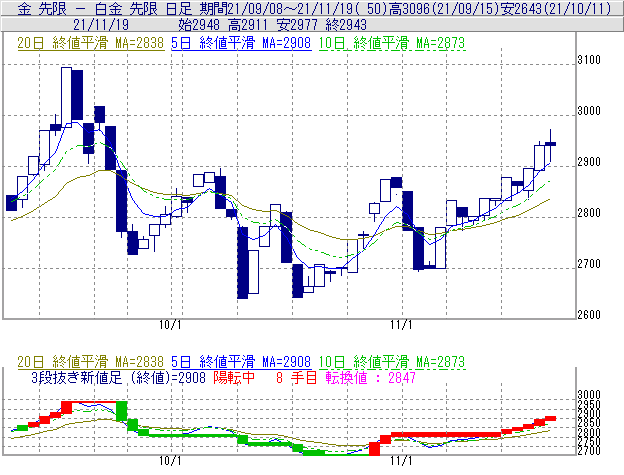This screenshot has width=624, height=475.
Task: Click the date label 21/11/19 in the second header row
Action: [x=101, y=25]
